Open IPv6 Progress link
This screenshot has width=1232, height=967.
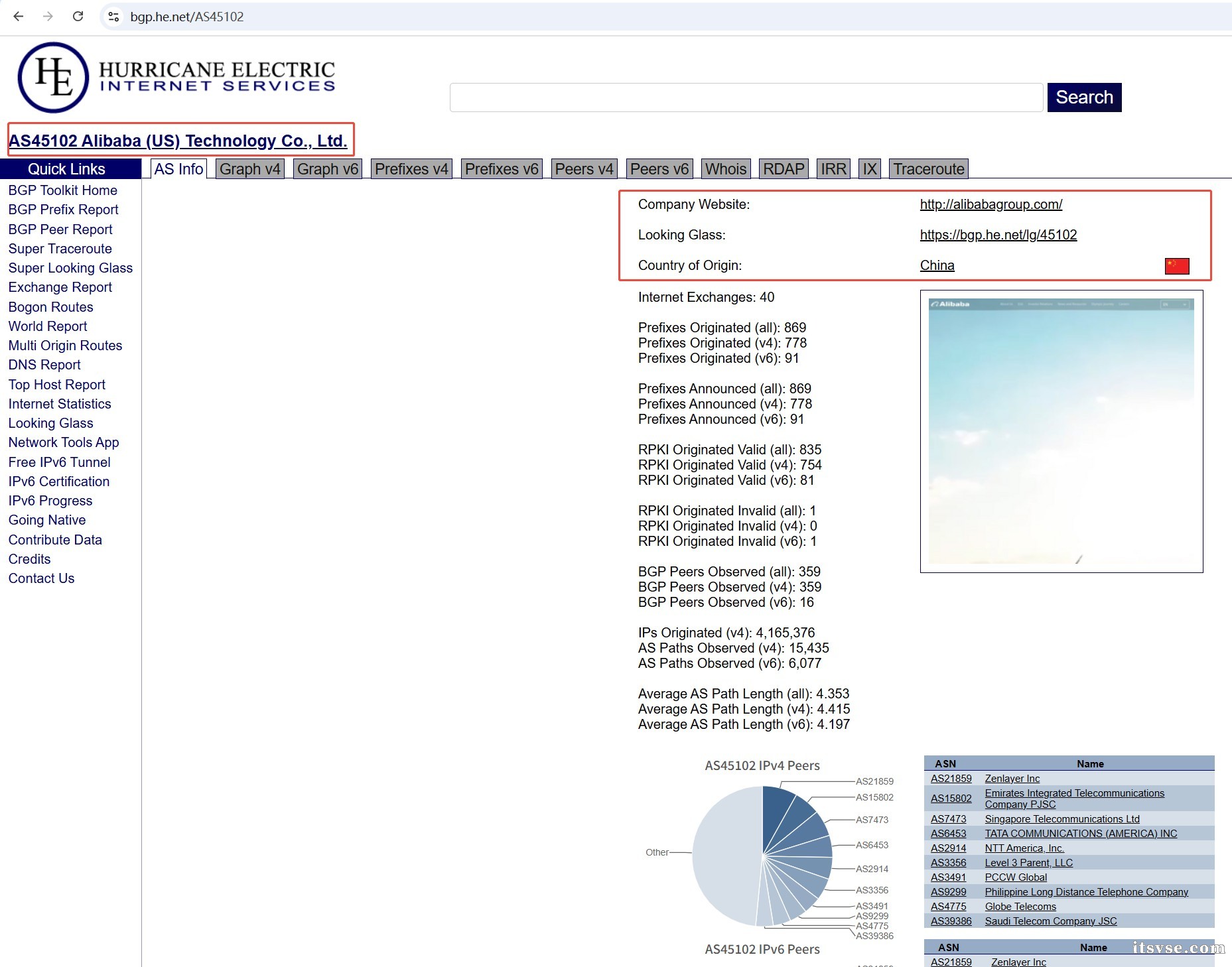click(x=50, y=501)
